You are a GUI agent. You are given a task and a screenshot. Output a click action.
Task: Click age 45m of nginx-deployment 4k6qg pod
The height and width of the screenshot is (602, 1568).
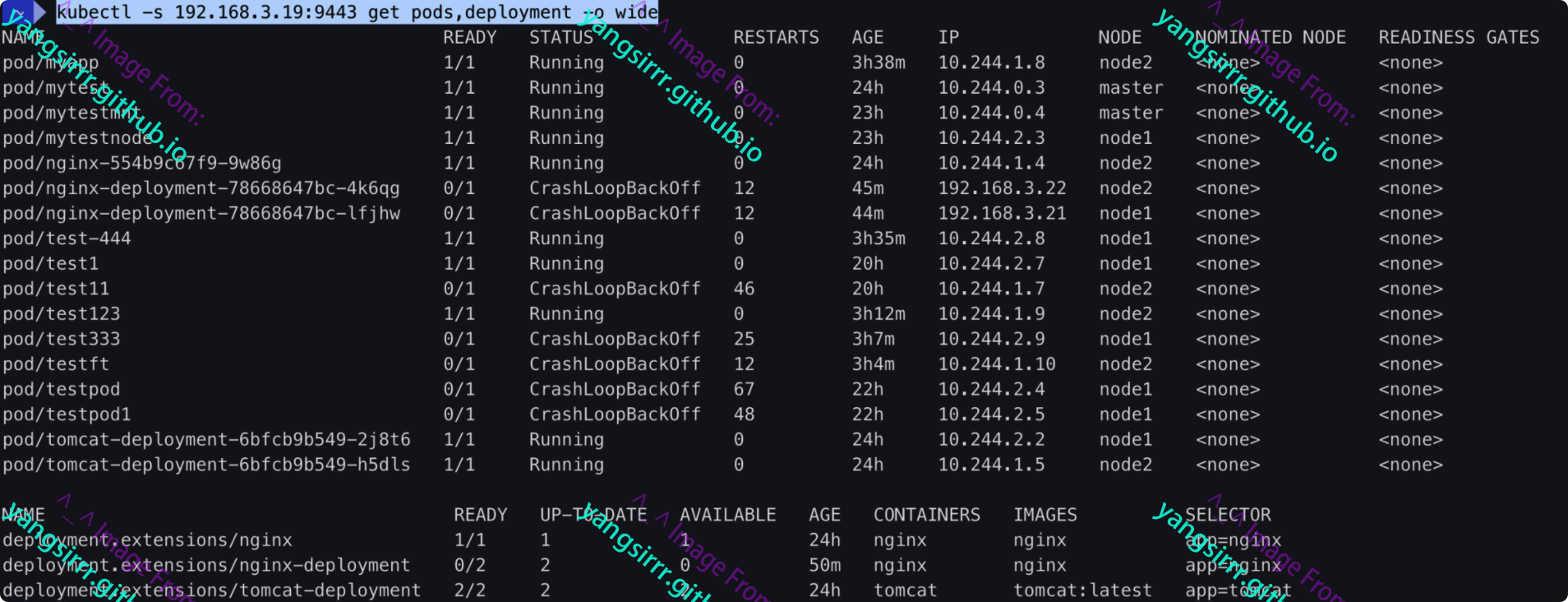point(868,188)
